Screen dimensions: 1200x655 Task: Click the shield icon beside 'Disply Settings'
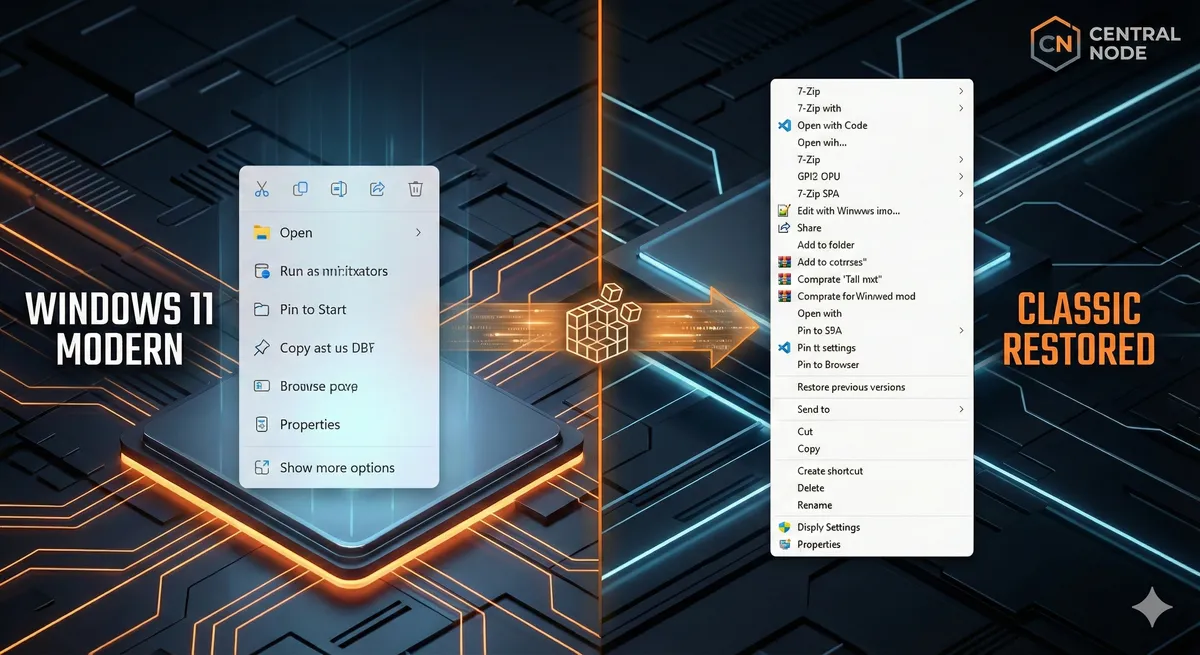tap(785, 527)
